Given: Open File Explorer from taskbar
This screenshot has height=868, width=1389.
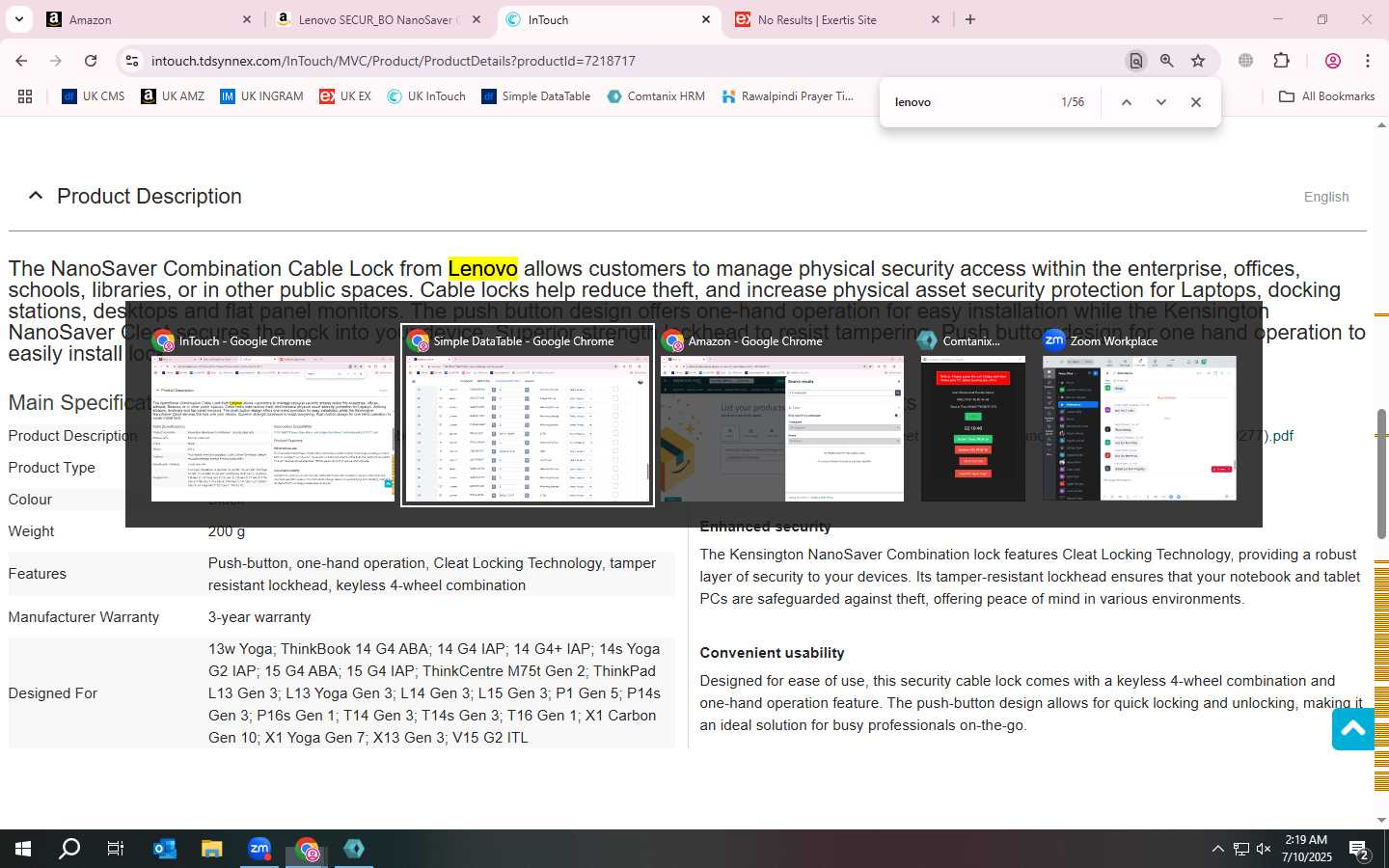Looking at the screenshot, I should point(212,849).
